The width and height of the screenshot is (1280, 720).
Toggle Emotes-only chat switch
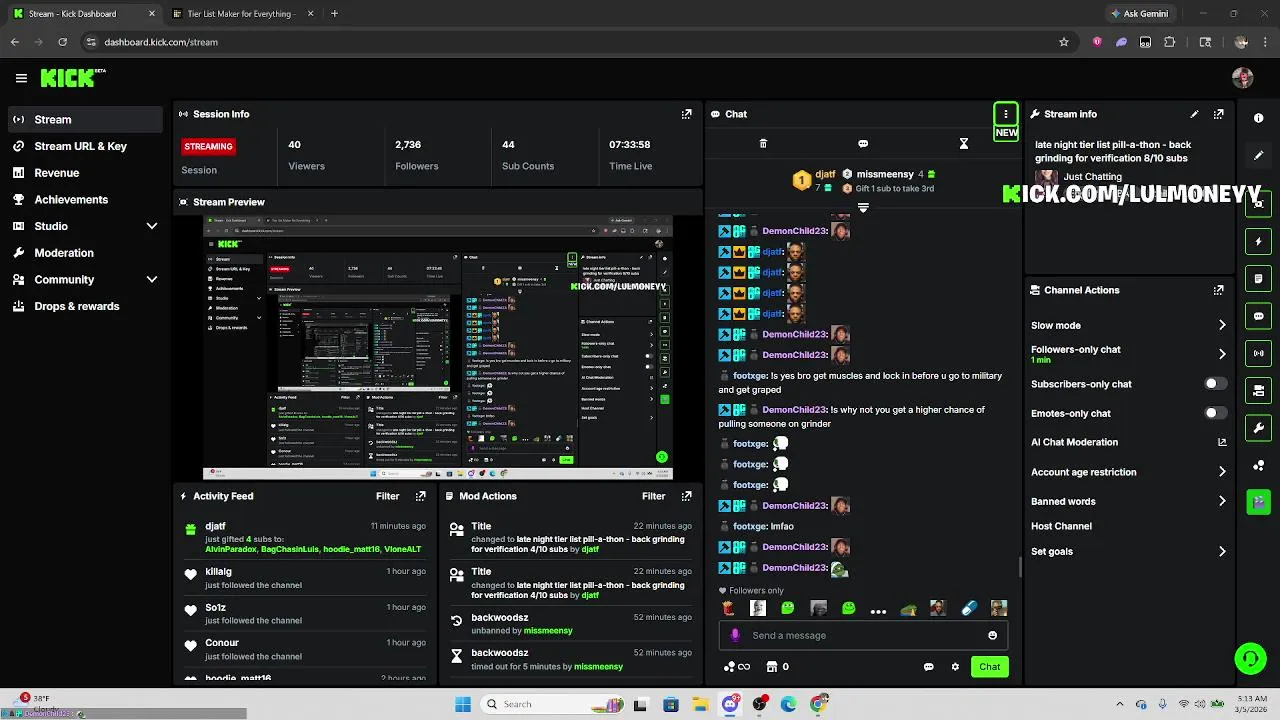click(x=1215, y=413)
